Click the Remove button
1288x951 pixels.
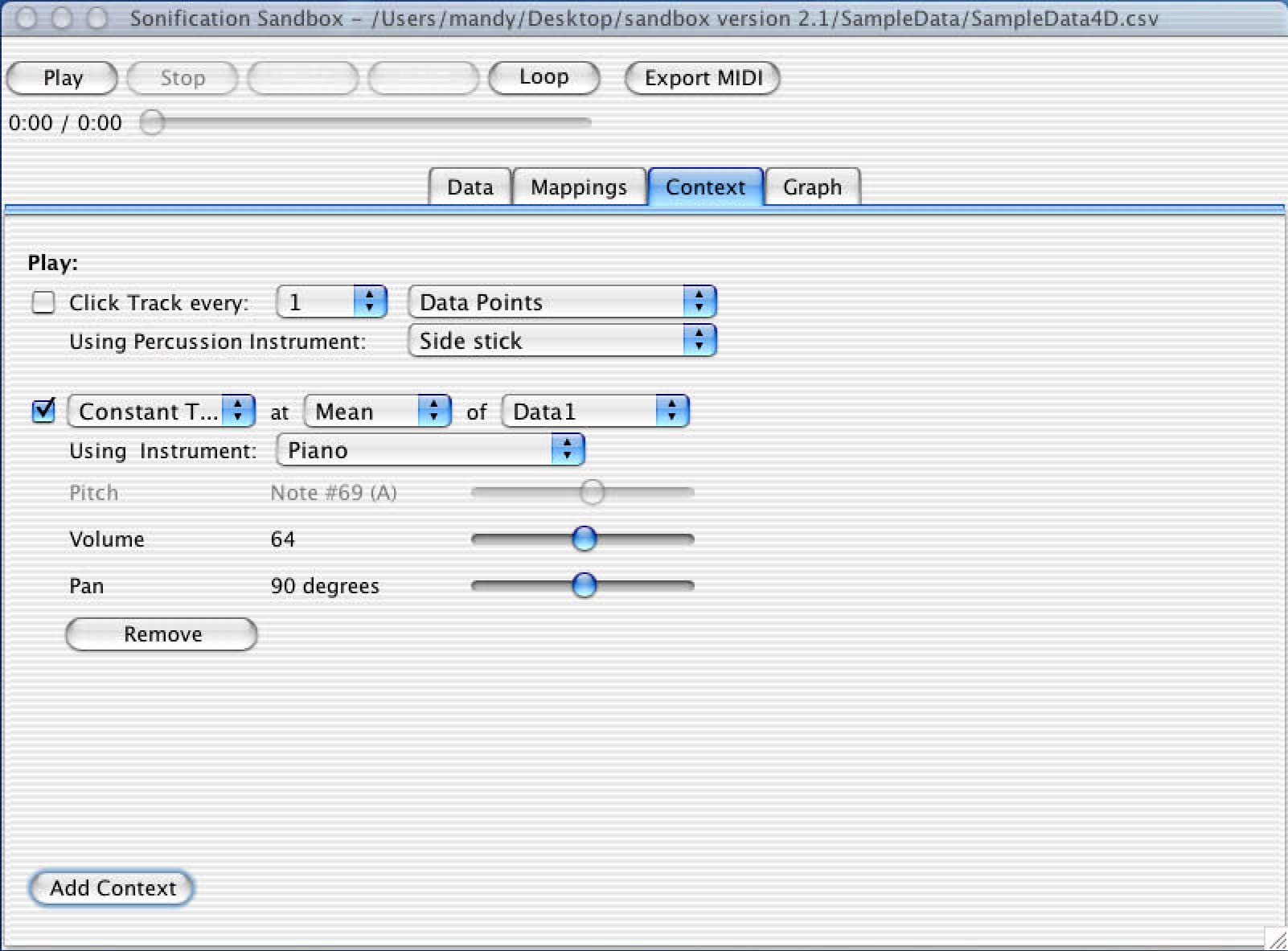pyautogui.click(x=162, y=634)
